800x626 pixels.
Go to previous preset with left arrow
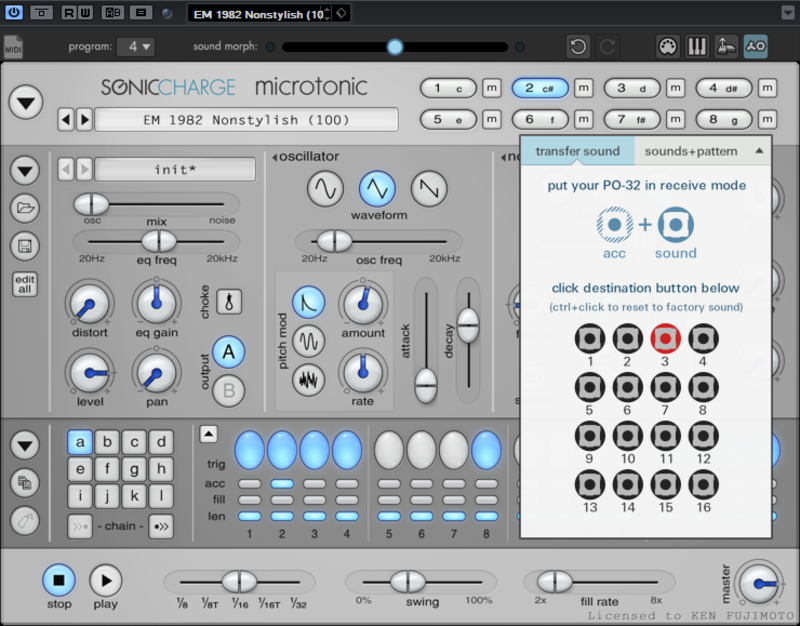[65, 120]
